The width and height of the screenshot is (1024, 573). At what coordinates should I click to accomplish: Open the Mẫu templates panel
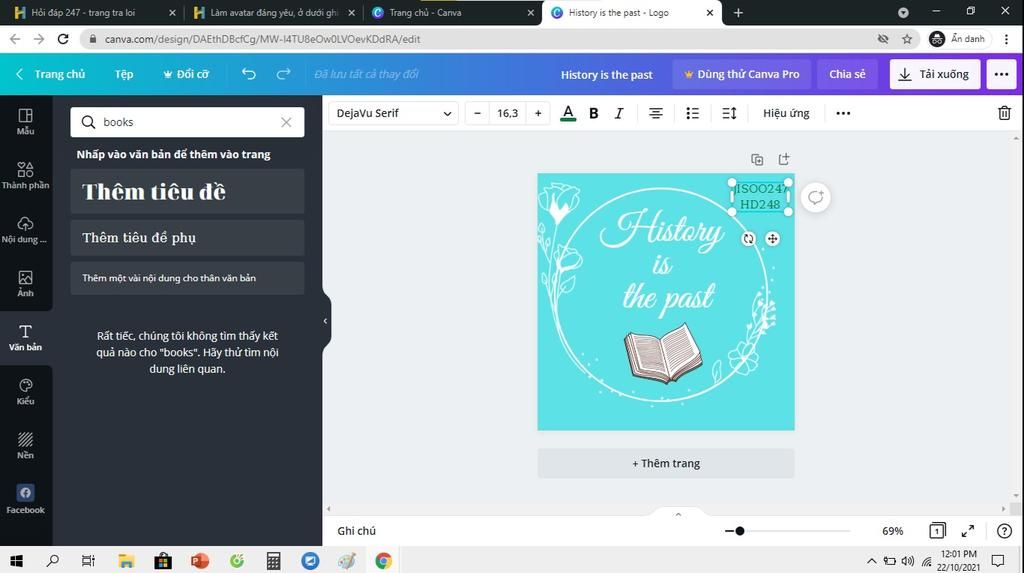[x=25, y=122]
